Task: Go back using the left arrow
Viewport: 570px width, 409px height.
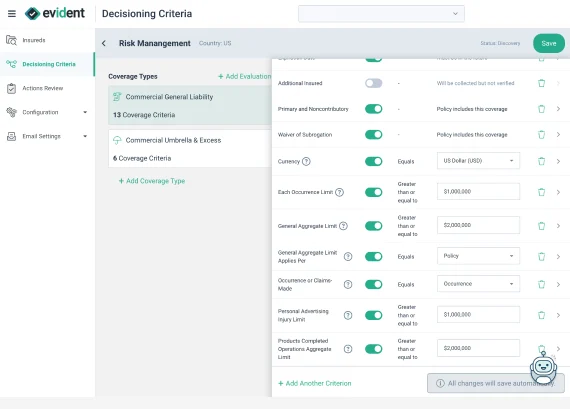Action: point(104,43)
